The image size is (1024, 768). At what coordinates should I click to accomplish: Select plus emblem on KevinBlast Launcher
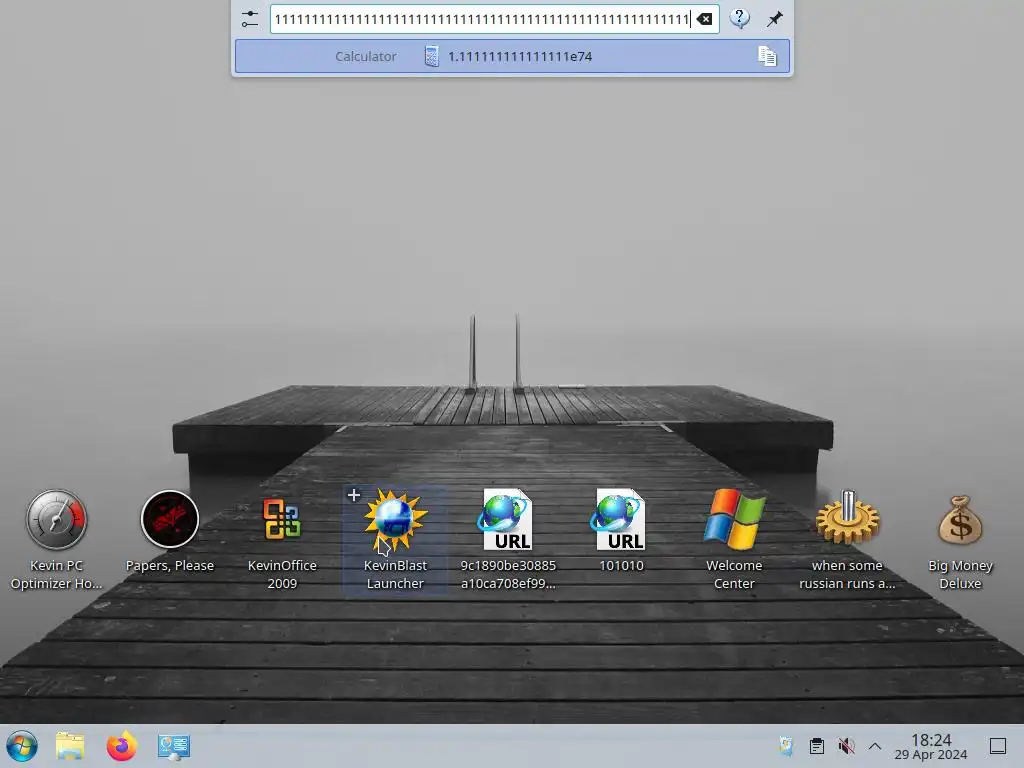tap(353, 495)
